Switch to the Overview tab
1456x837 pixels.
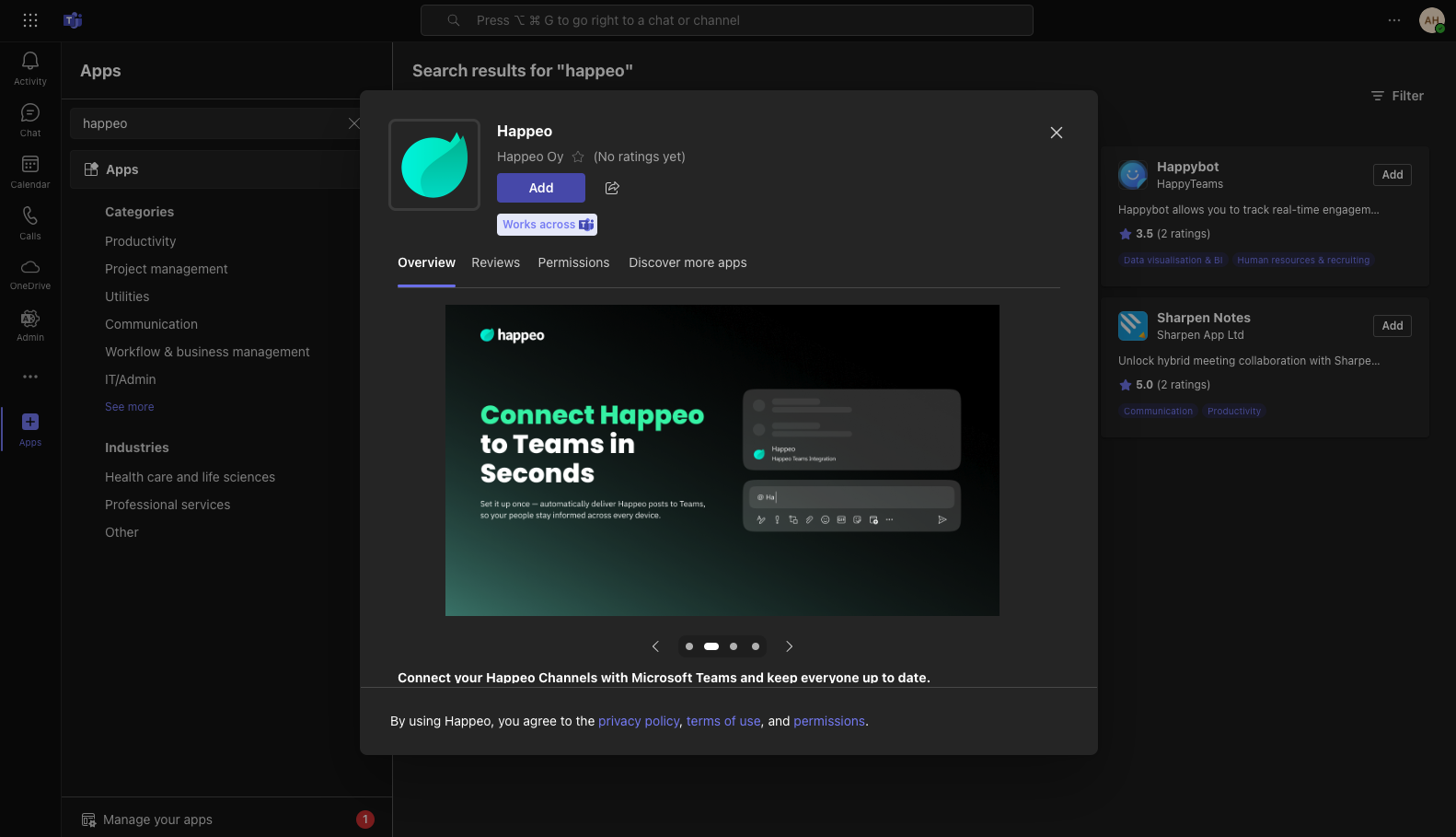(x=426, y=262)
